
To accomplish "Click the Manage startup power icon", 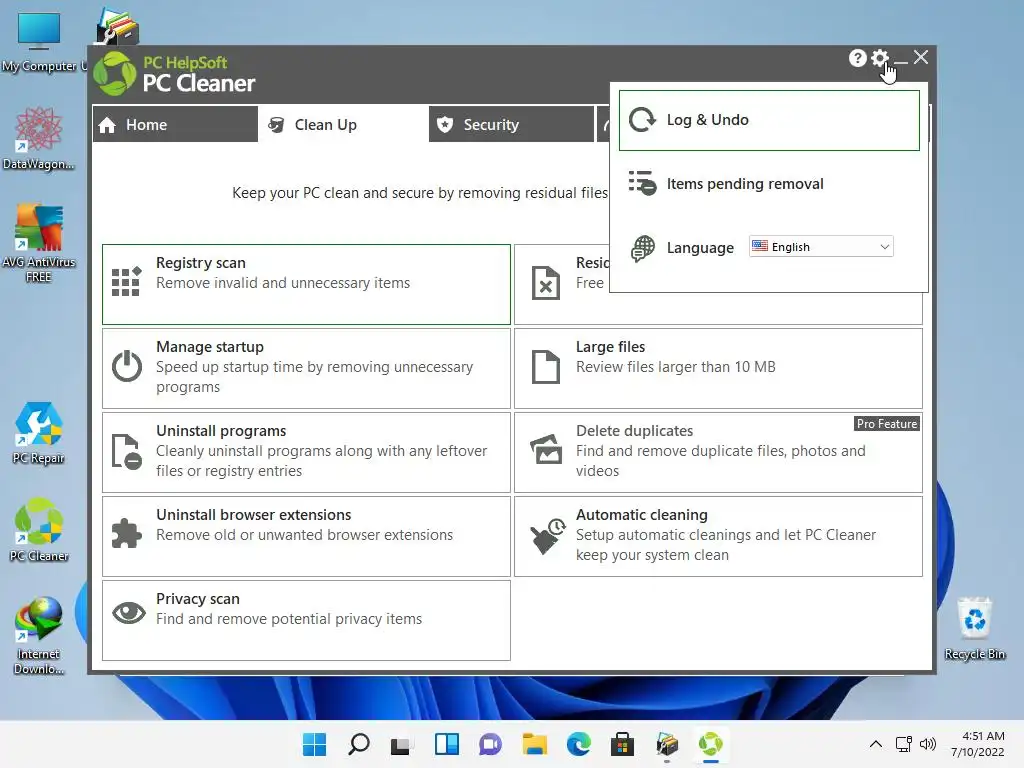I will [127, 366].
